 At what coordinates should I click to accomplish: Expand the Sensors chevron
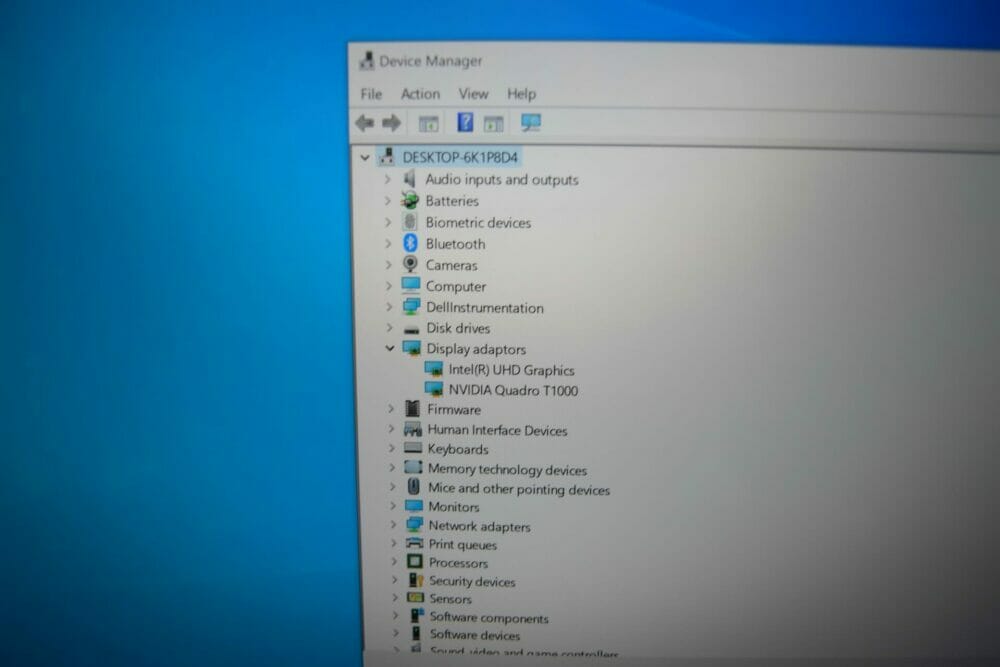click(395, 598)
